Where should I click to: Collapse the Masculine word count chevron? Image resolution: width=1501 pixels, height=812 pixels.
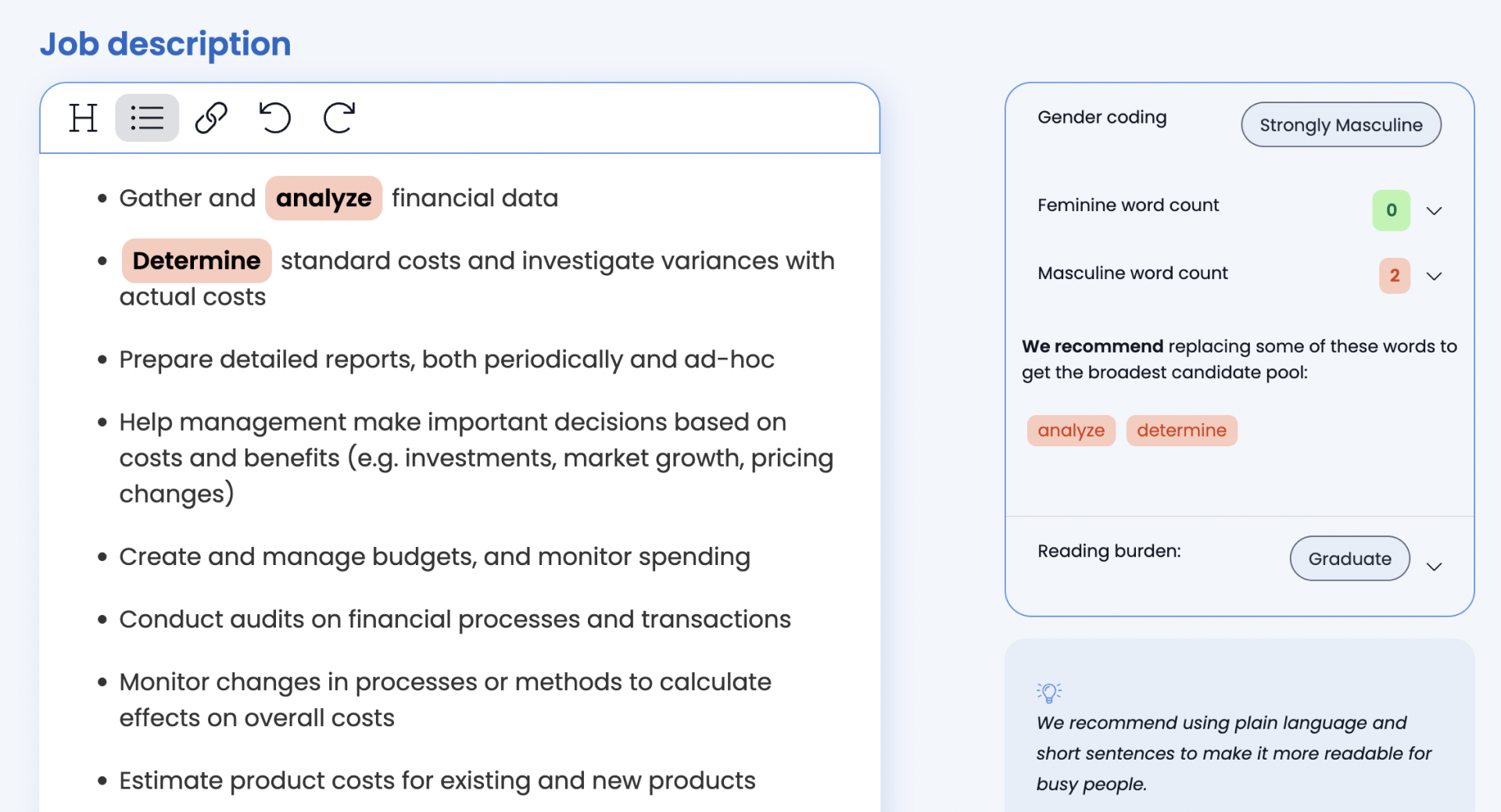click(x=1434, y=276)
